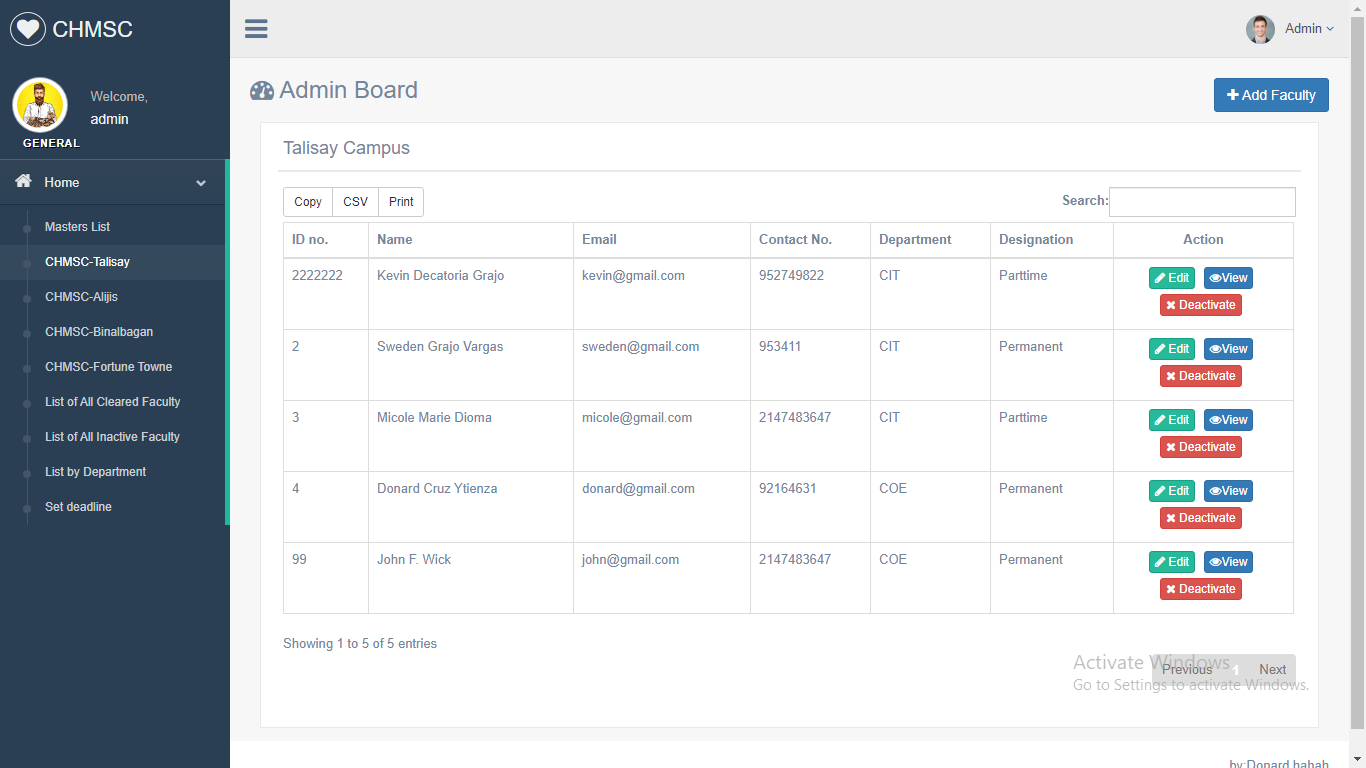
Task: Open List of All Inactive Faculty
Action: coord(112,437)
